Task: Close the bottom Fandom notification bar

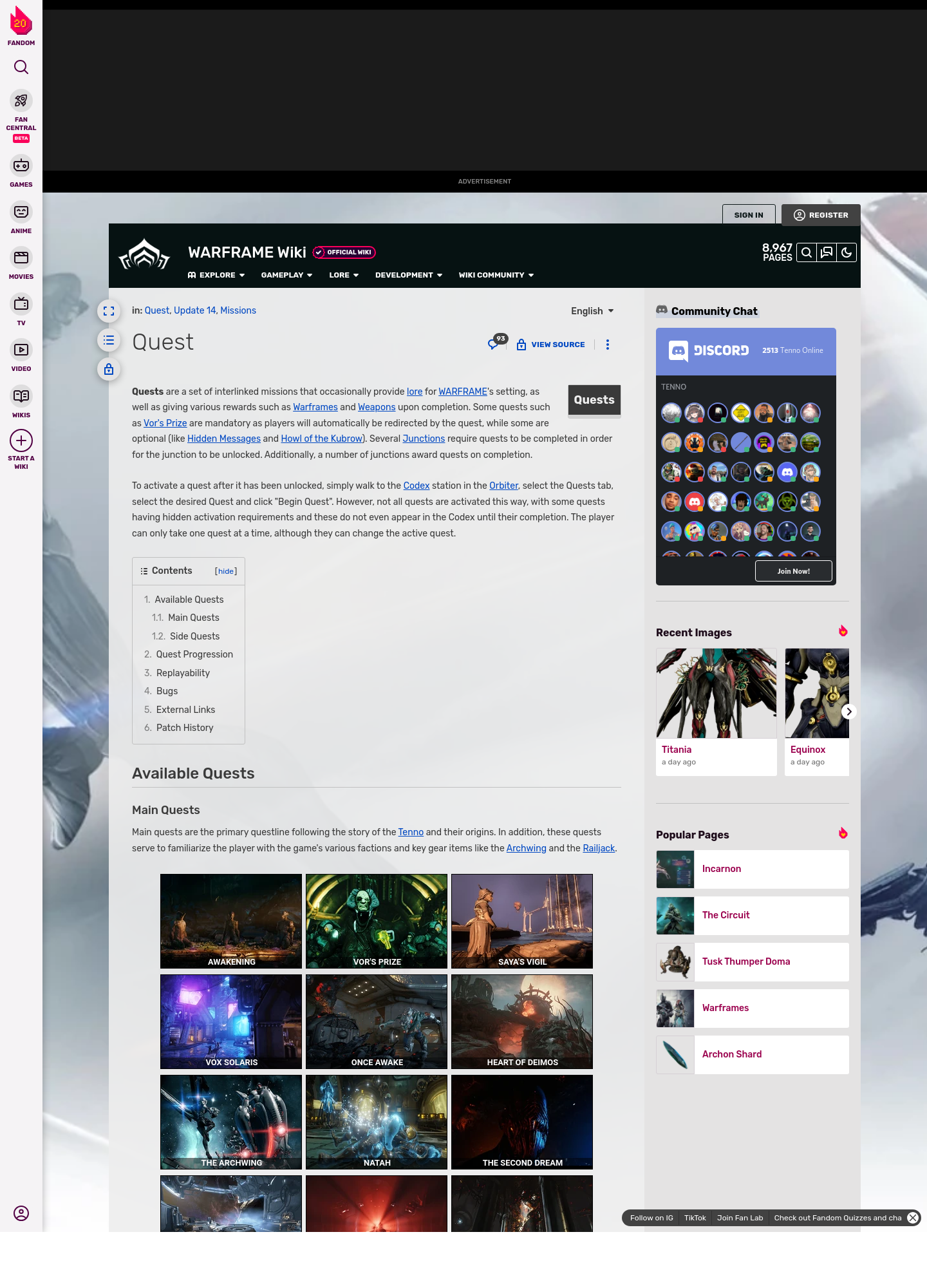Action: tap(913, 1218)
